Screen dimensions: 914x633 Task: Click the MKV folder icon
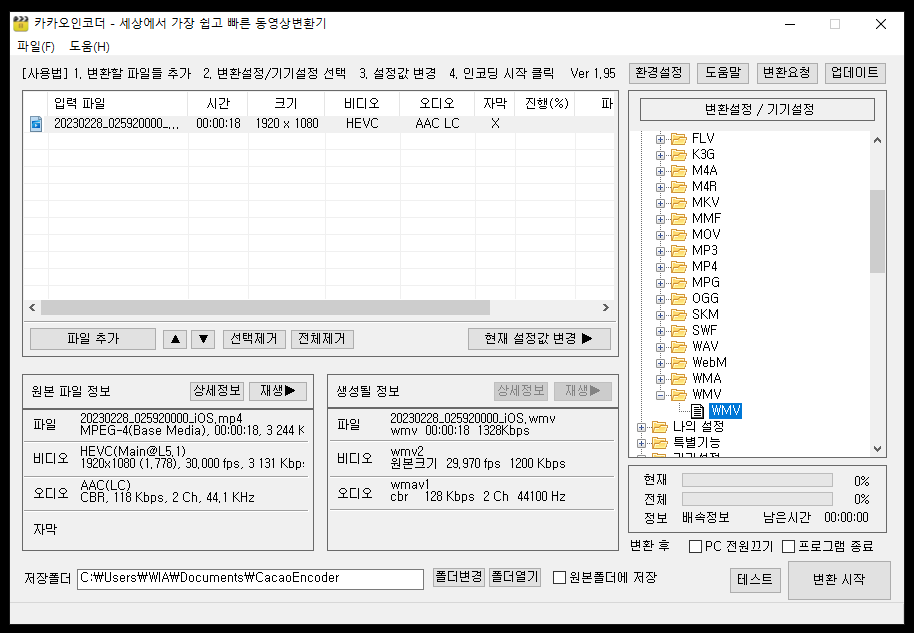[x=678, y=203]
